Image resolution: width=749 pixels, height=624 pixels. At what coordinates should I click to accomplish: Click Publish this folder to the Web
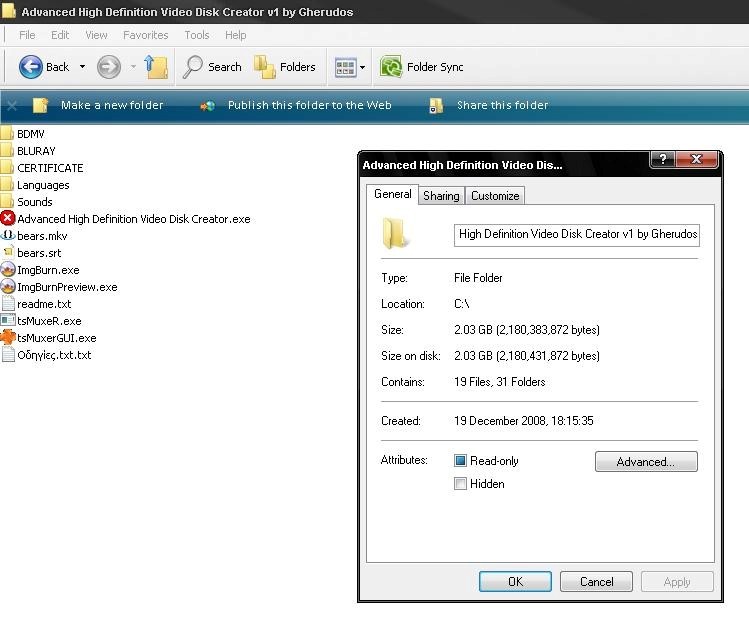coord(310,105)
